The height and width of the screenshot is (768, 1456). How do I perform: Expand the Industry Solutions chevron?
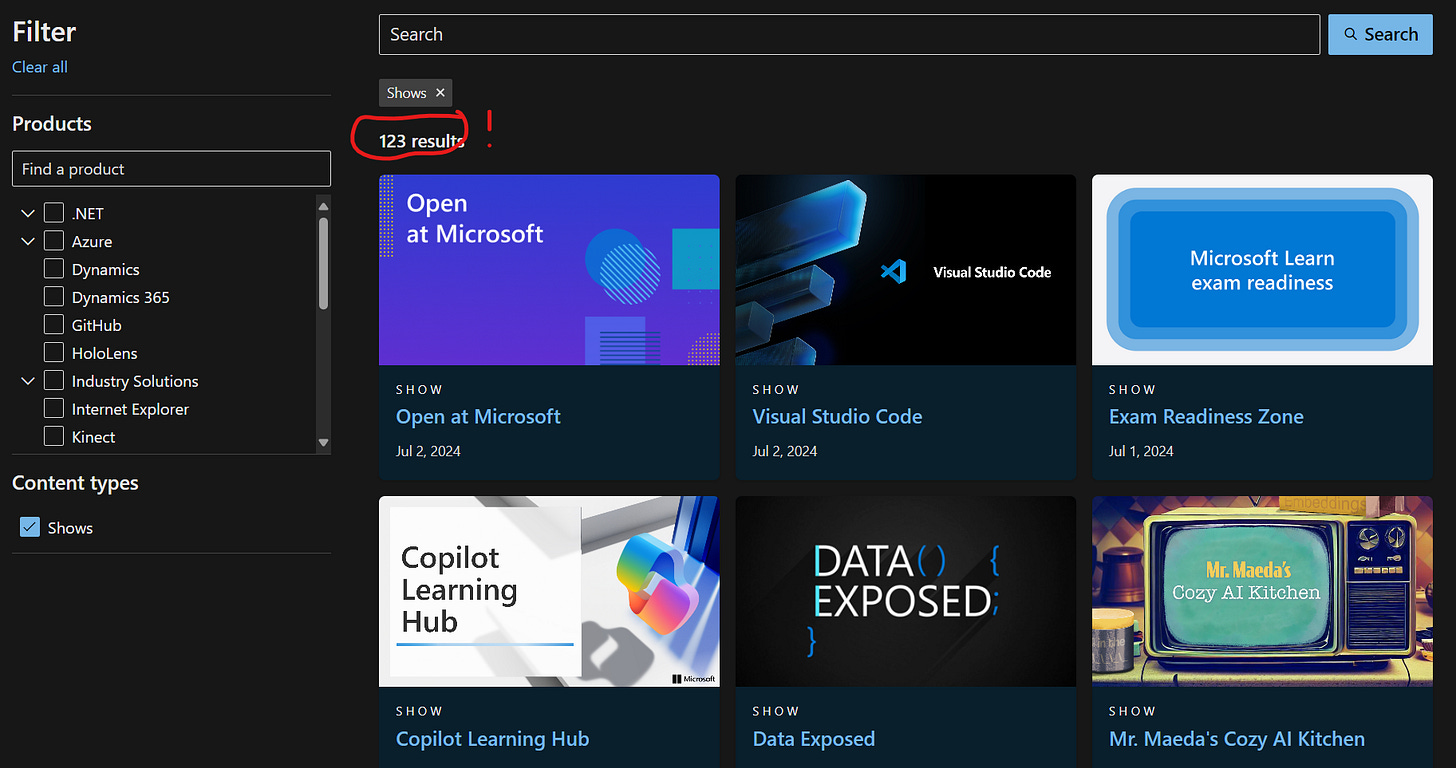click(27, 381)
